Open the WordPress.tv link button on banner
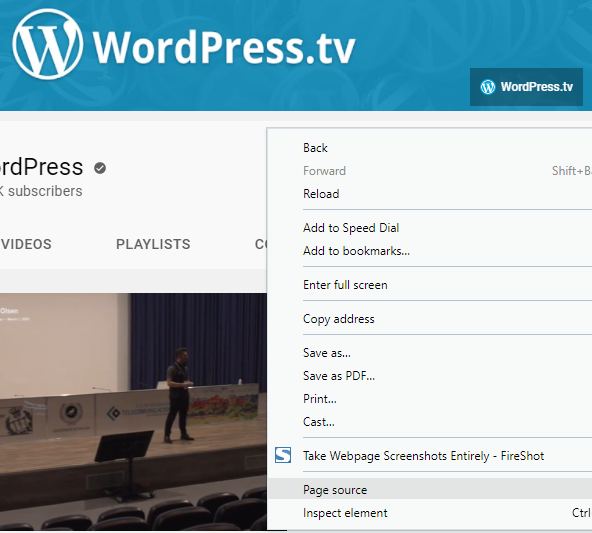Screen dimensions: 592x533 click(526, 87)
